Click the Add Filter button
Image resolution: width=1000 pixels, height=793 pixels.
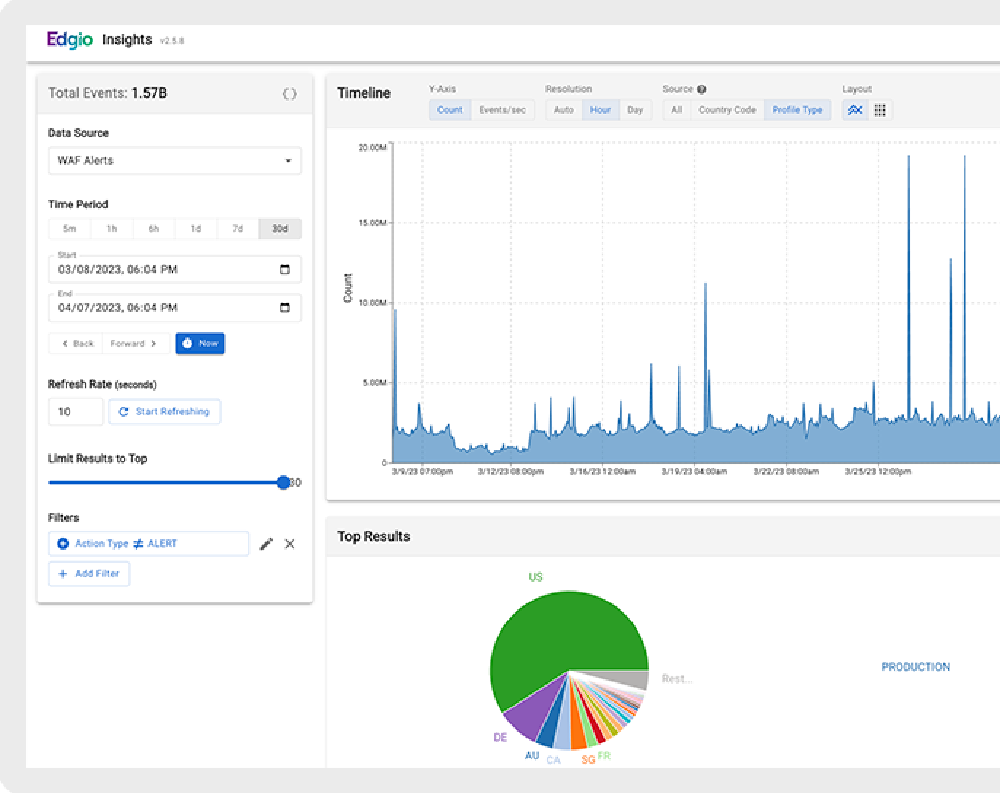(89, 574)
